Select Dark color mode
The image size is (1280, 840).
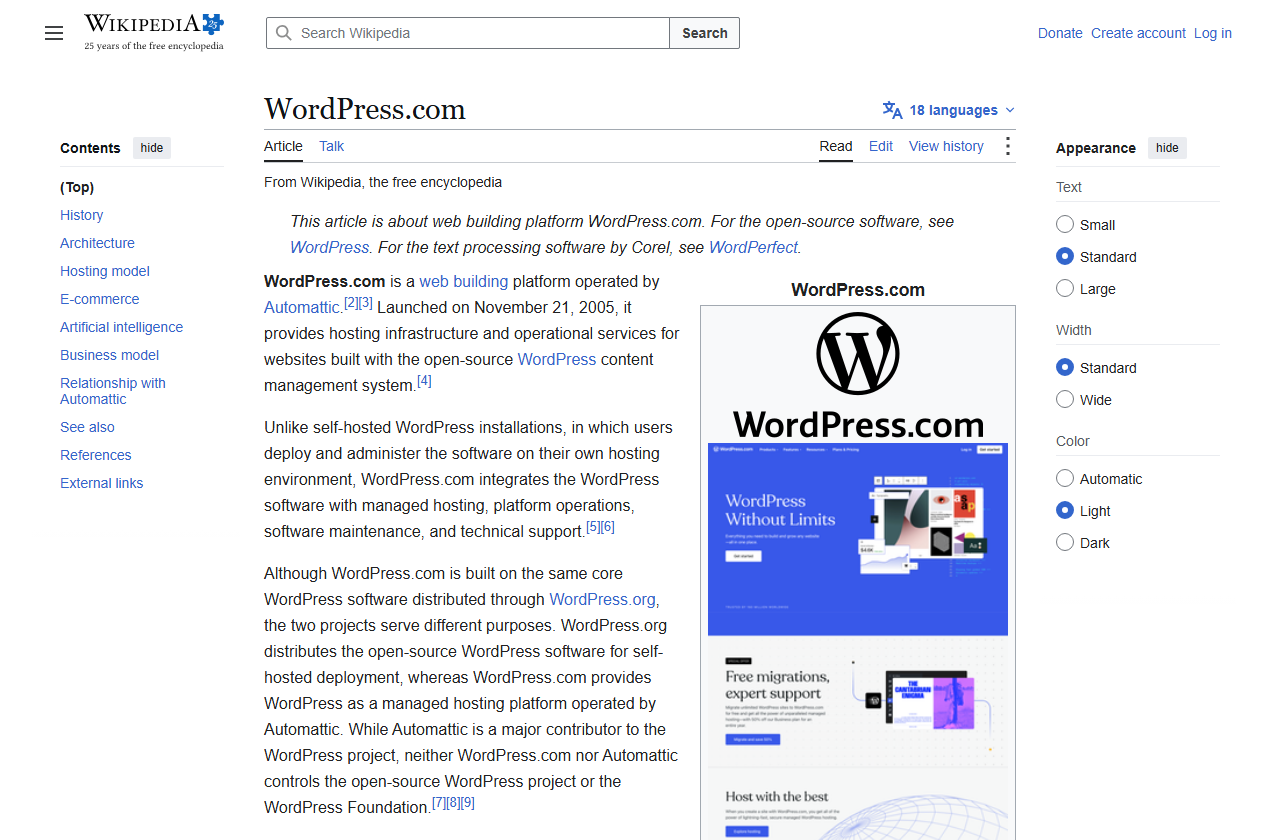click(x=1065, y=543)
